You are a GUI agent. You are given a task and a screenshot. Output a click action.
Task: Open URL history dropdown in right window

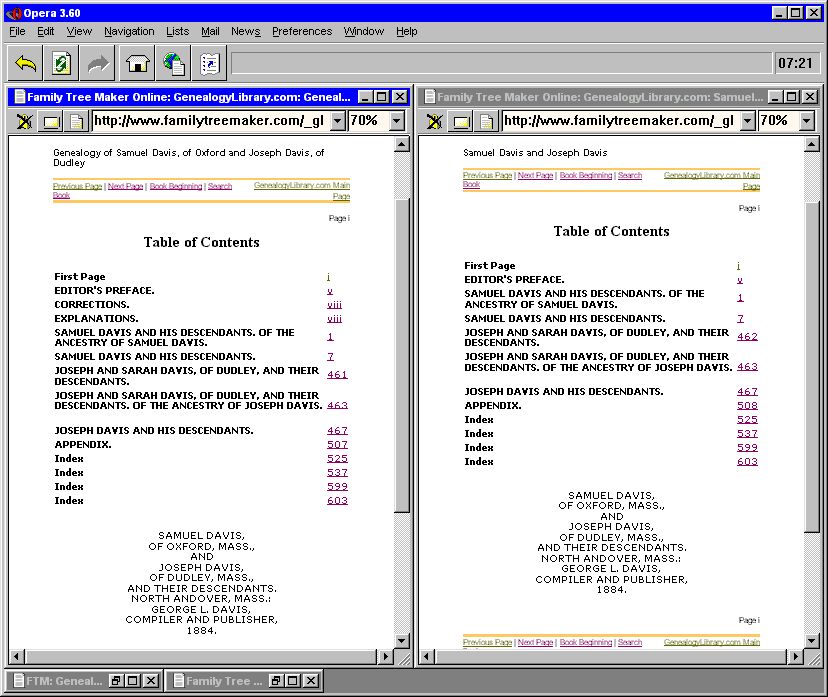click(x=747, y=121)
